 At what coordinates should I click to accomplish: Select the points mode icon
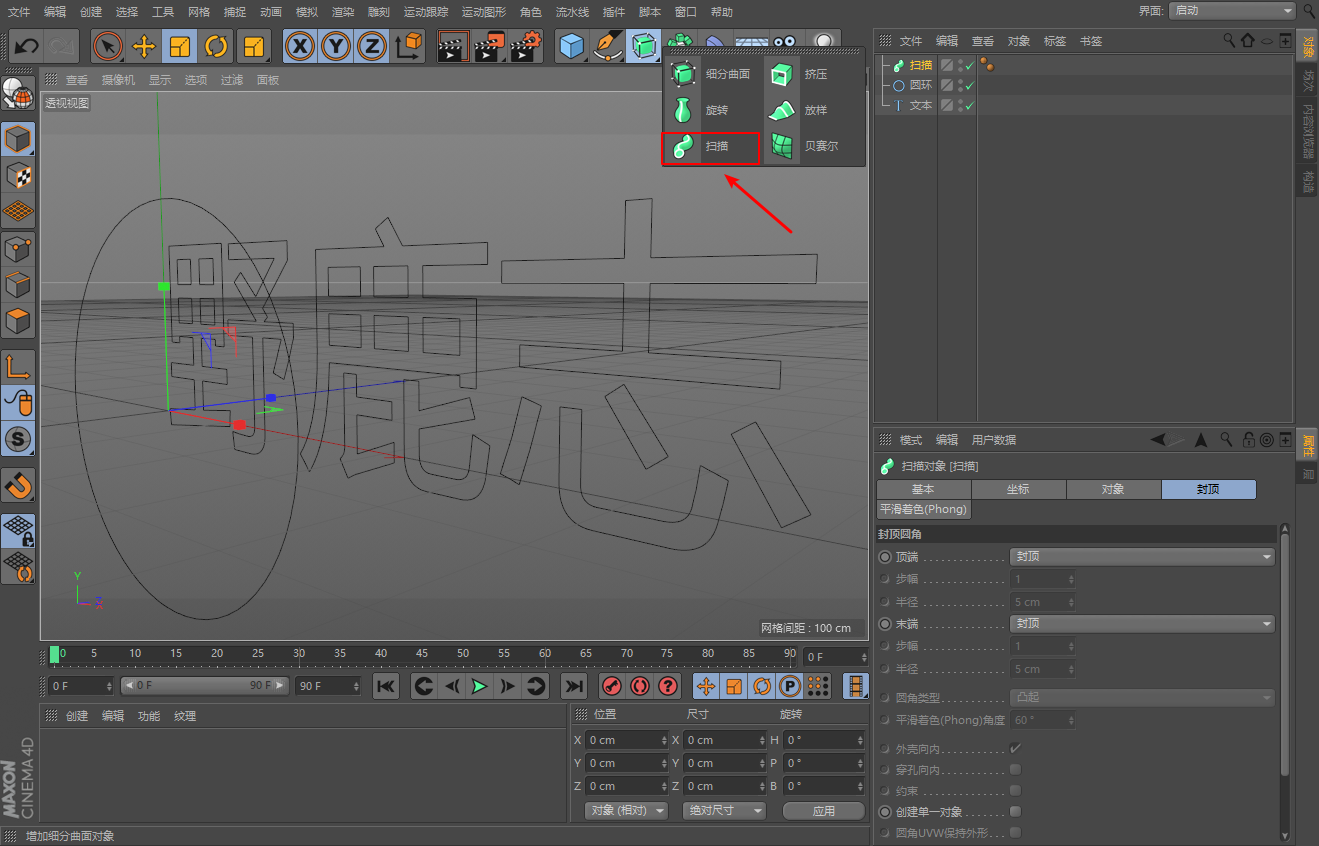tap(18, 249)
